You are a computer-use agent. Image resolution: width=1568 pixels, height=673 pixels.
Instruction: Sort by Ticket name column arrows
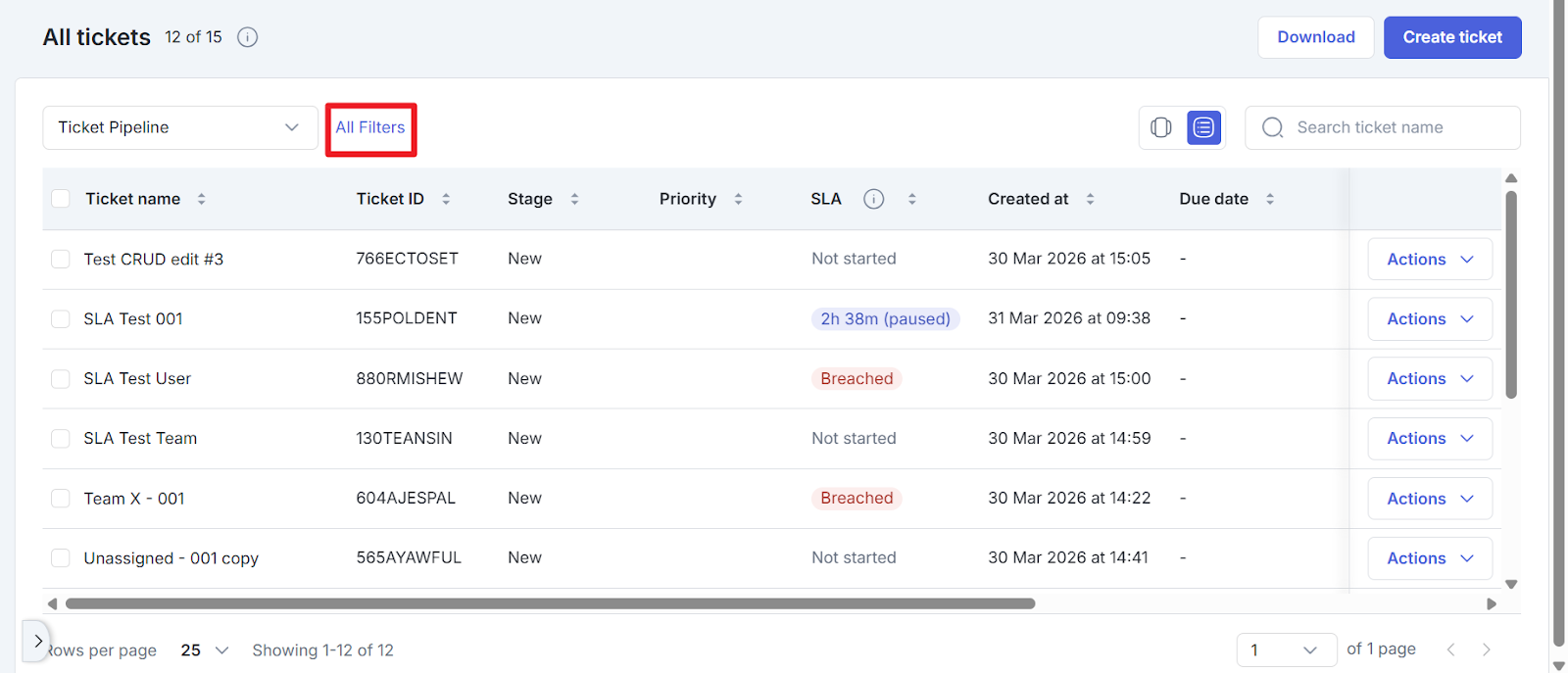pos(202,199)
